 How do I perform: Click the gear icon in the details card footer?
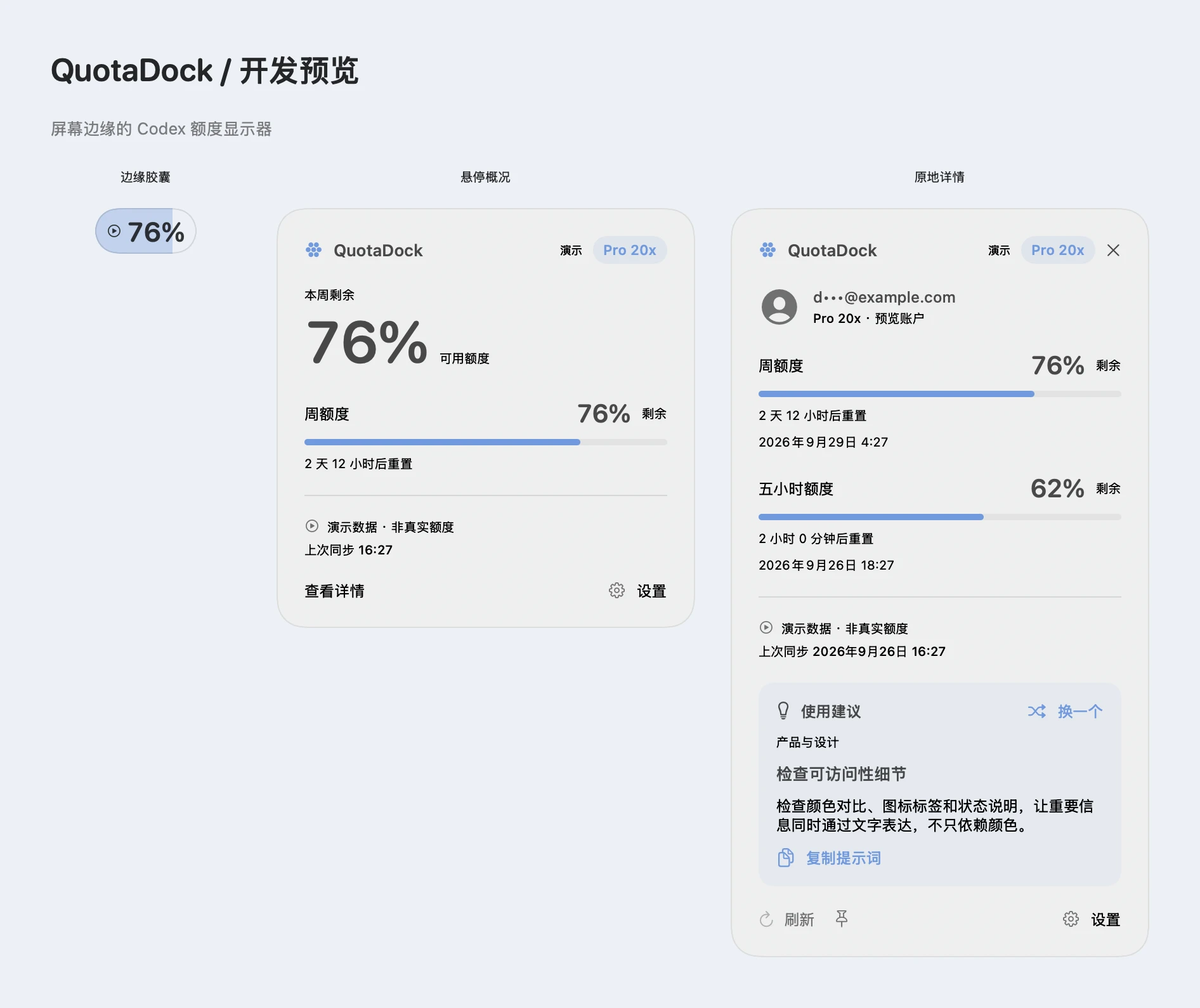(x=1071, y=919)
